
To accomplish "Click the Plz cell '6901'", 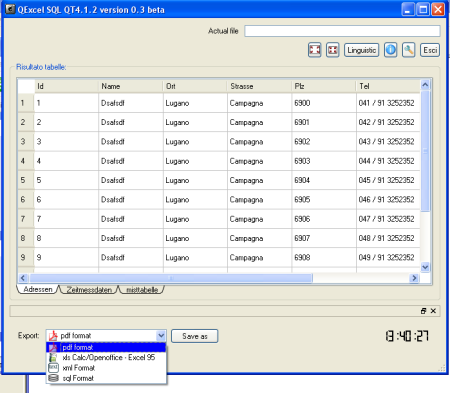I will point(324,122).
